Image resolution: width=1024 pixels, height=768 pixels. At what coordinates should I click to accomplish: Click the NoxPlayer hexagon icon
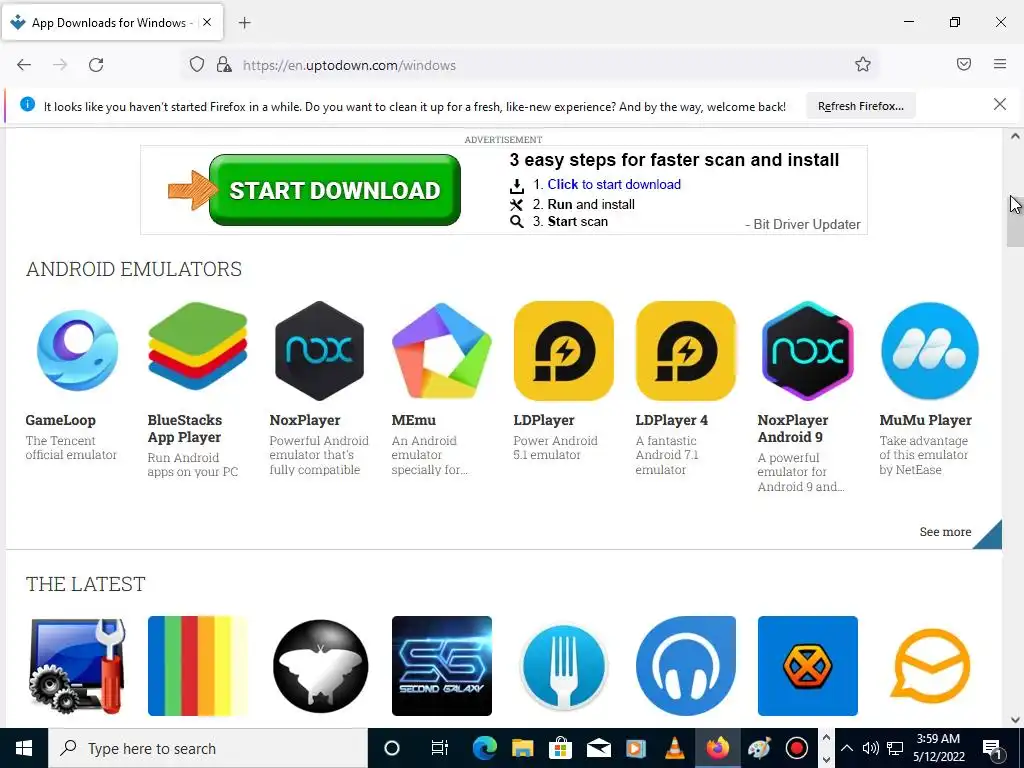(x=320, y=351)
